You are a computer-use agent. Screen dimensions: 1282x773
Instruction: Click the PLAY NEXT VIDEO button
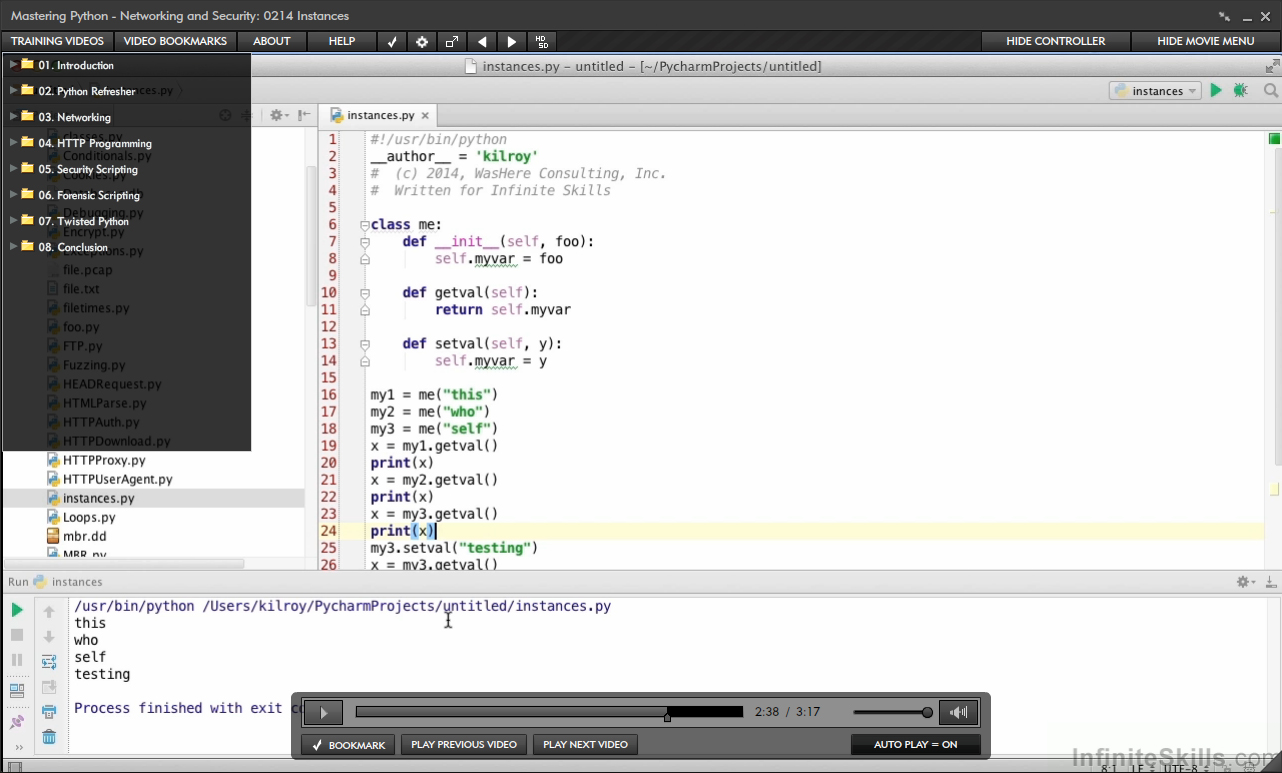pyautogui.click(x=585, y=745)
